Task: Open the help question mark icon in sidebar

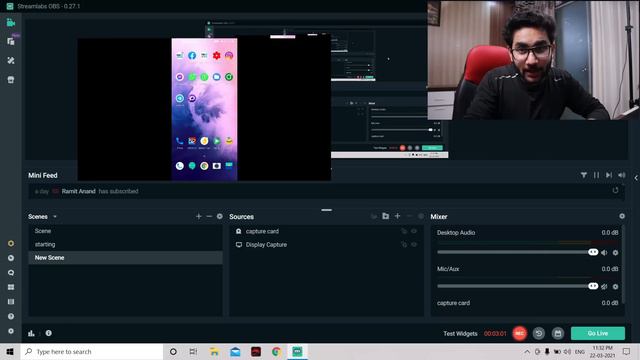Action: 11,316
